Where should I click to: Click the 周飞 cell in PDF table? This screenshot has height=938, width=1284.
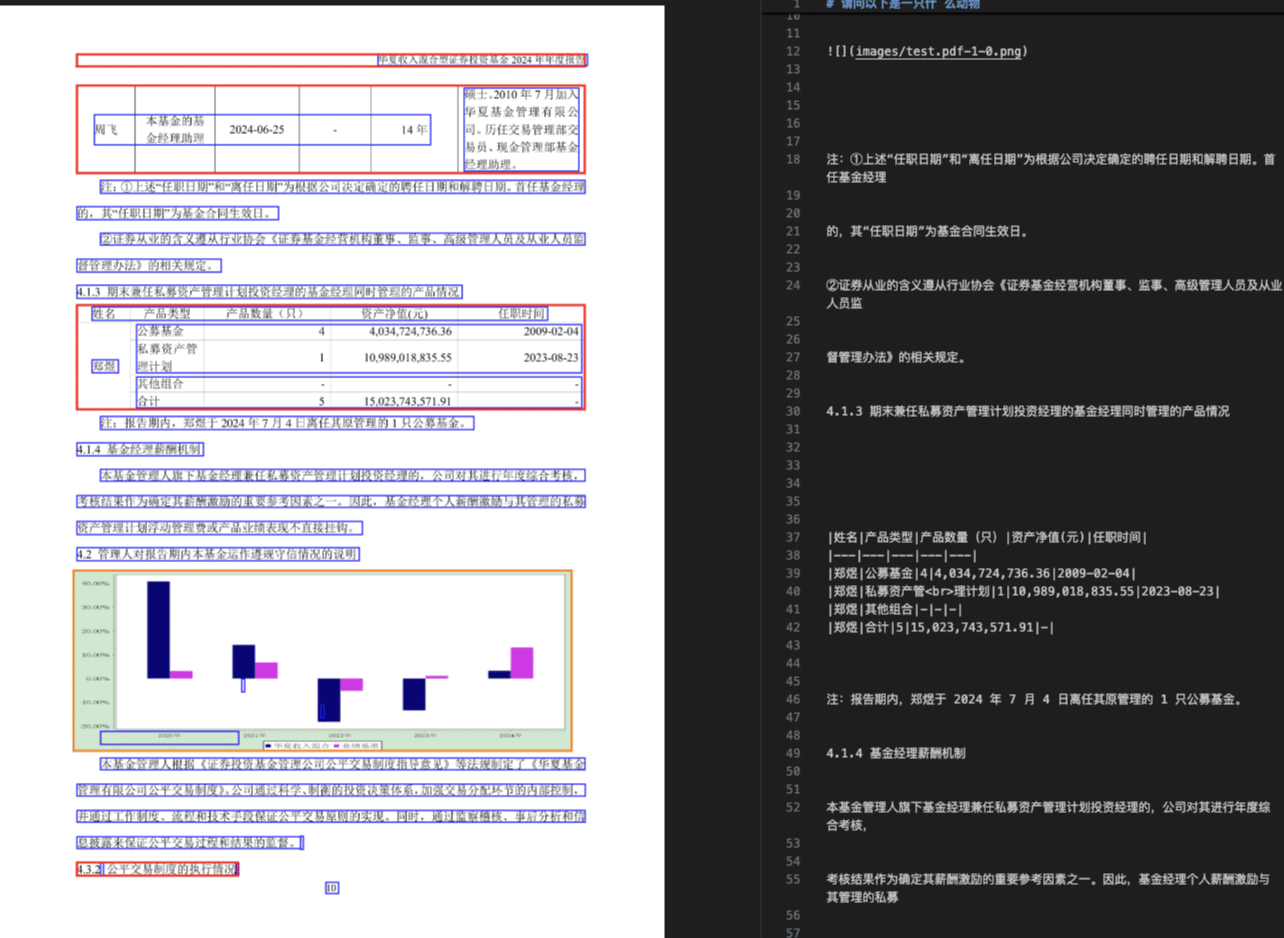[106, 130]
